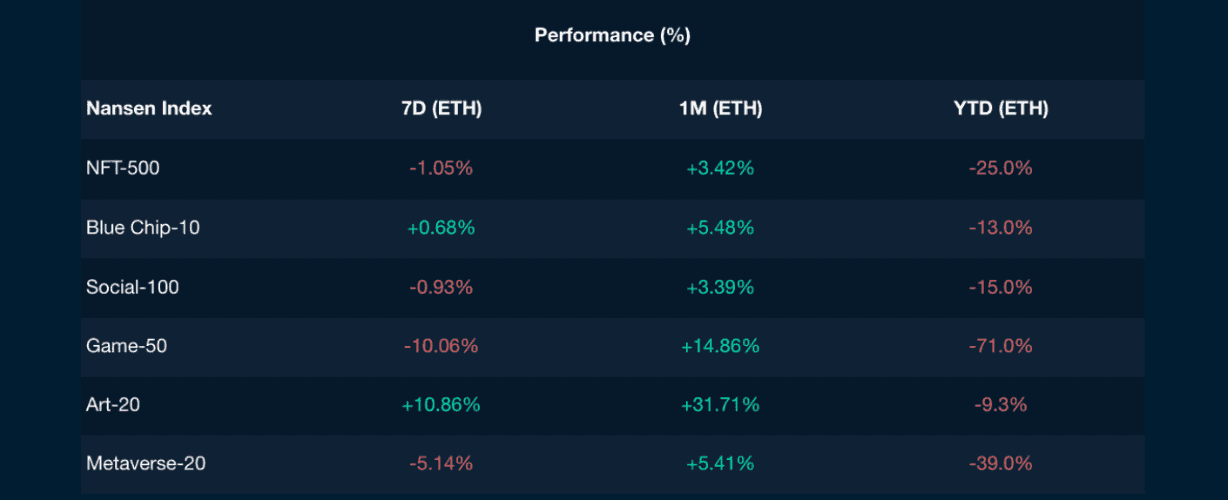Click the 7D (ETH) column header
This screenshot has height=500, width=1228.
(x=441, y=109)
